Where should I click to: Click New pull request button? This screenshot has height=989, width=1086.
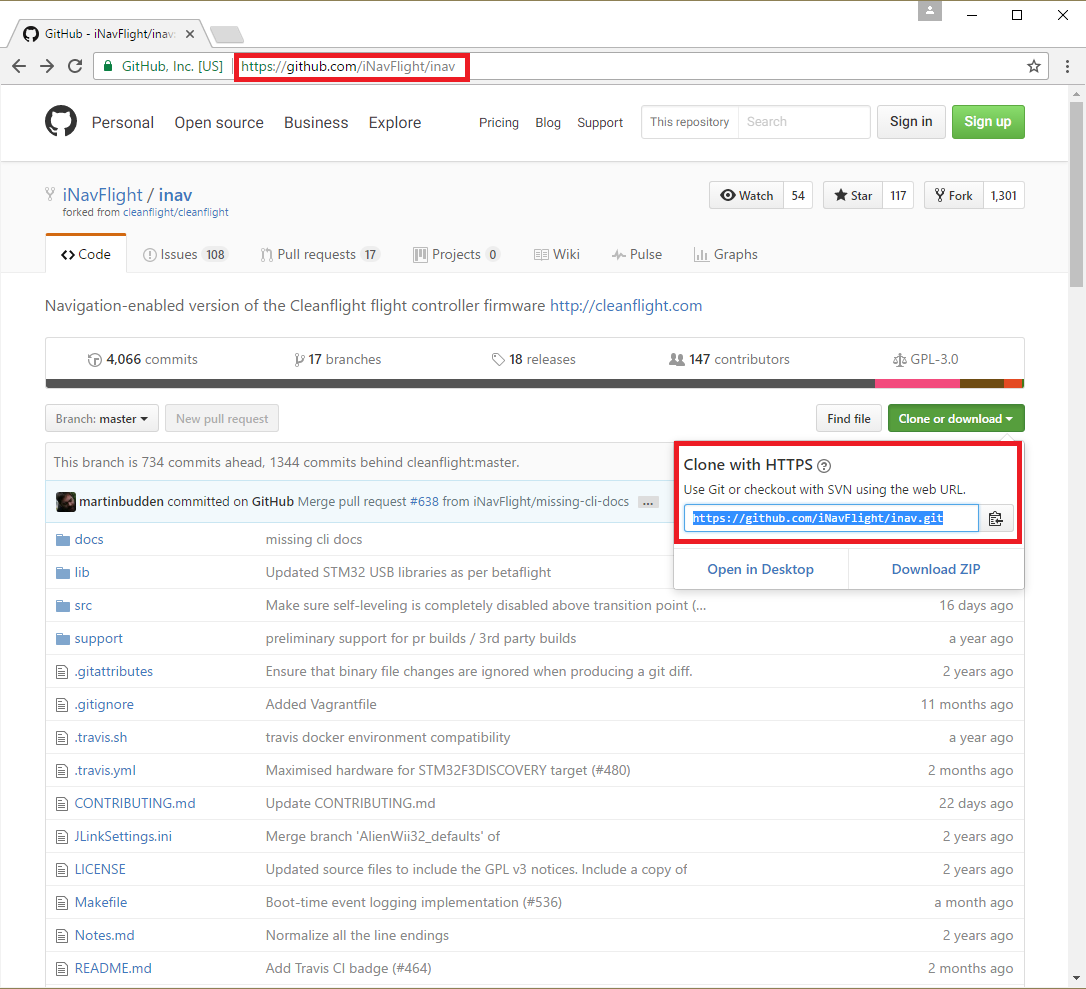point(222,418)
